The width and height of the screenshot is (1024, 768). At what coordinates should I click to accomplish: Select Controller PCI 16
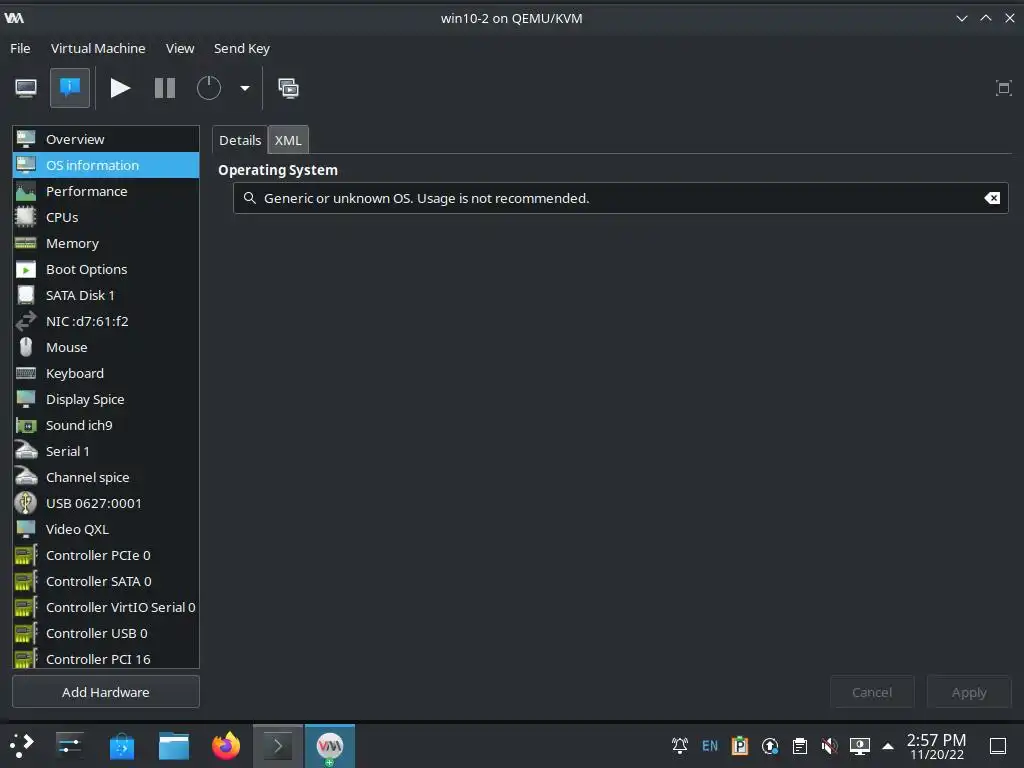[x=106, y=658]
